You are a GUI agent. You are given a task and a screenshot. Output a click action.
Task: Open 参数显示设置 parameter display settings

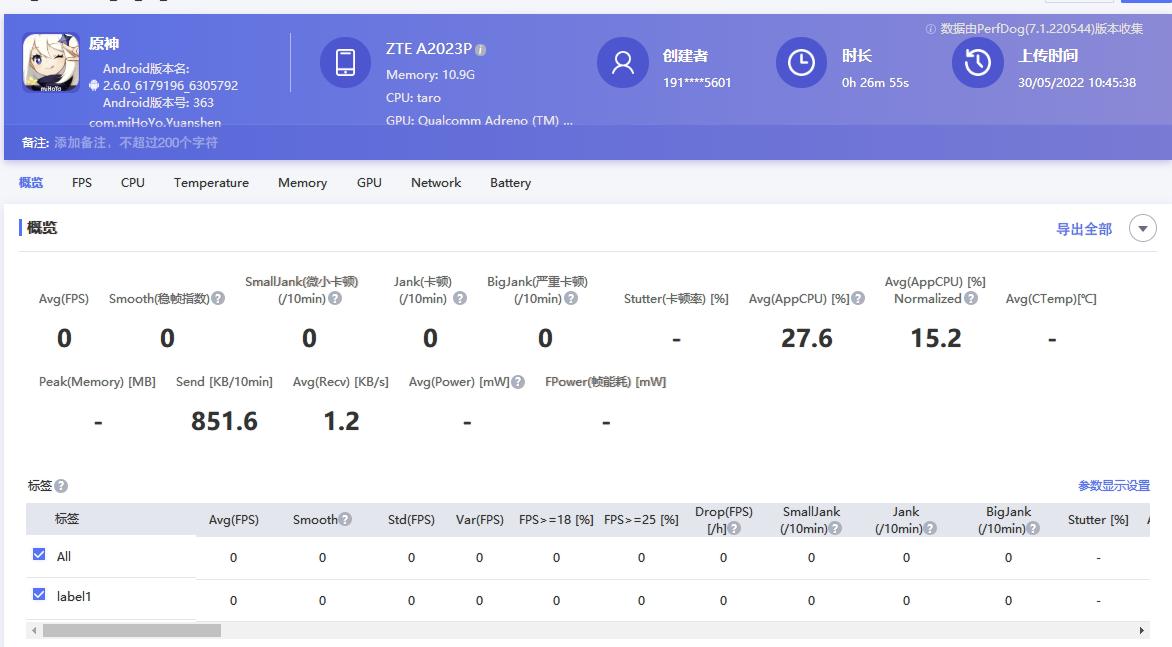1113,486
